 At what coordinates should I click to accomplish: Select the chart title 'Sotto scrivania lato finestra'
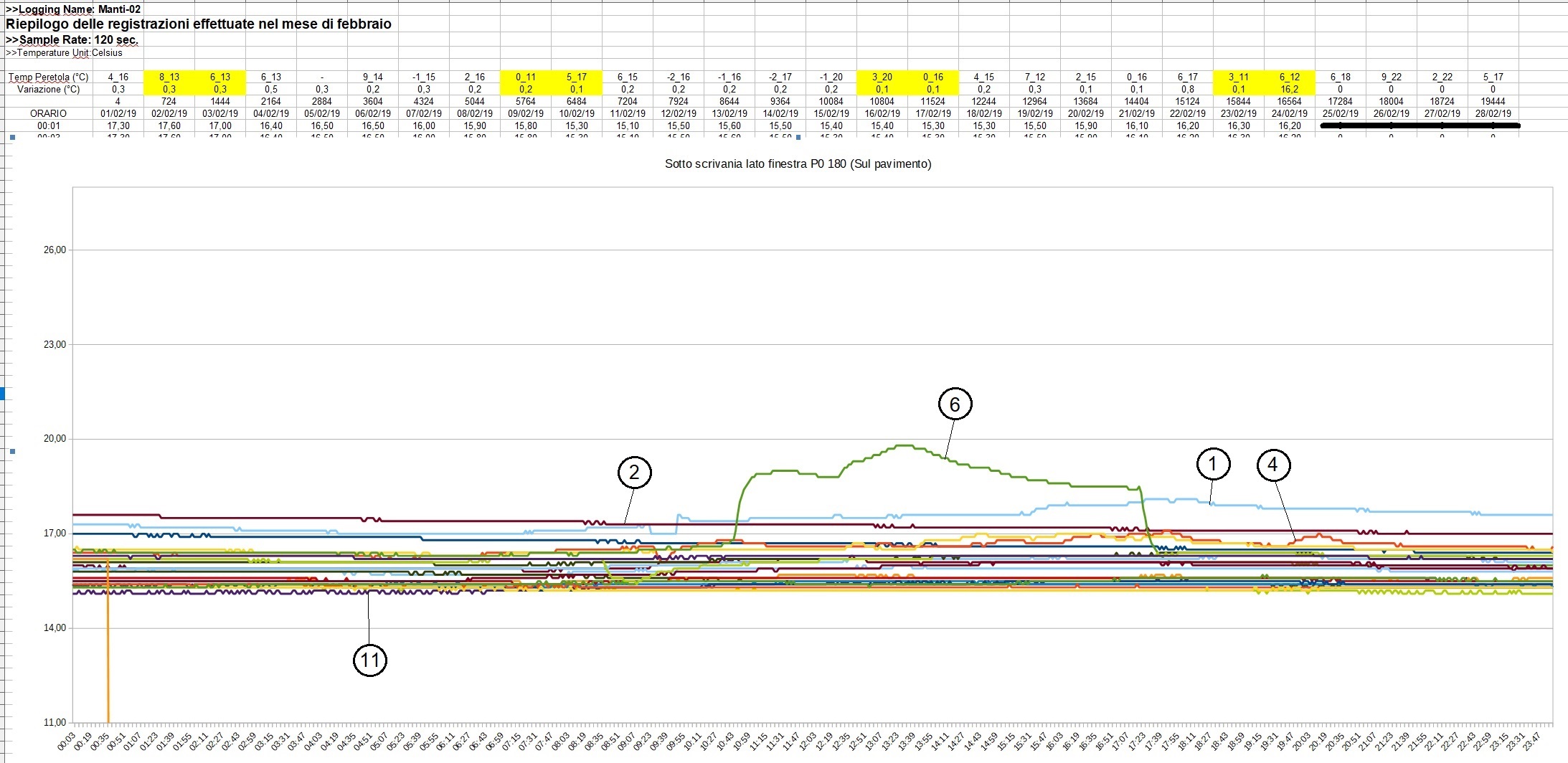click(x=798, y=163)
